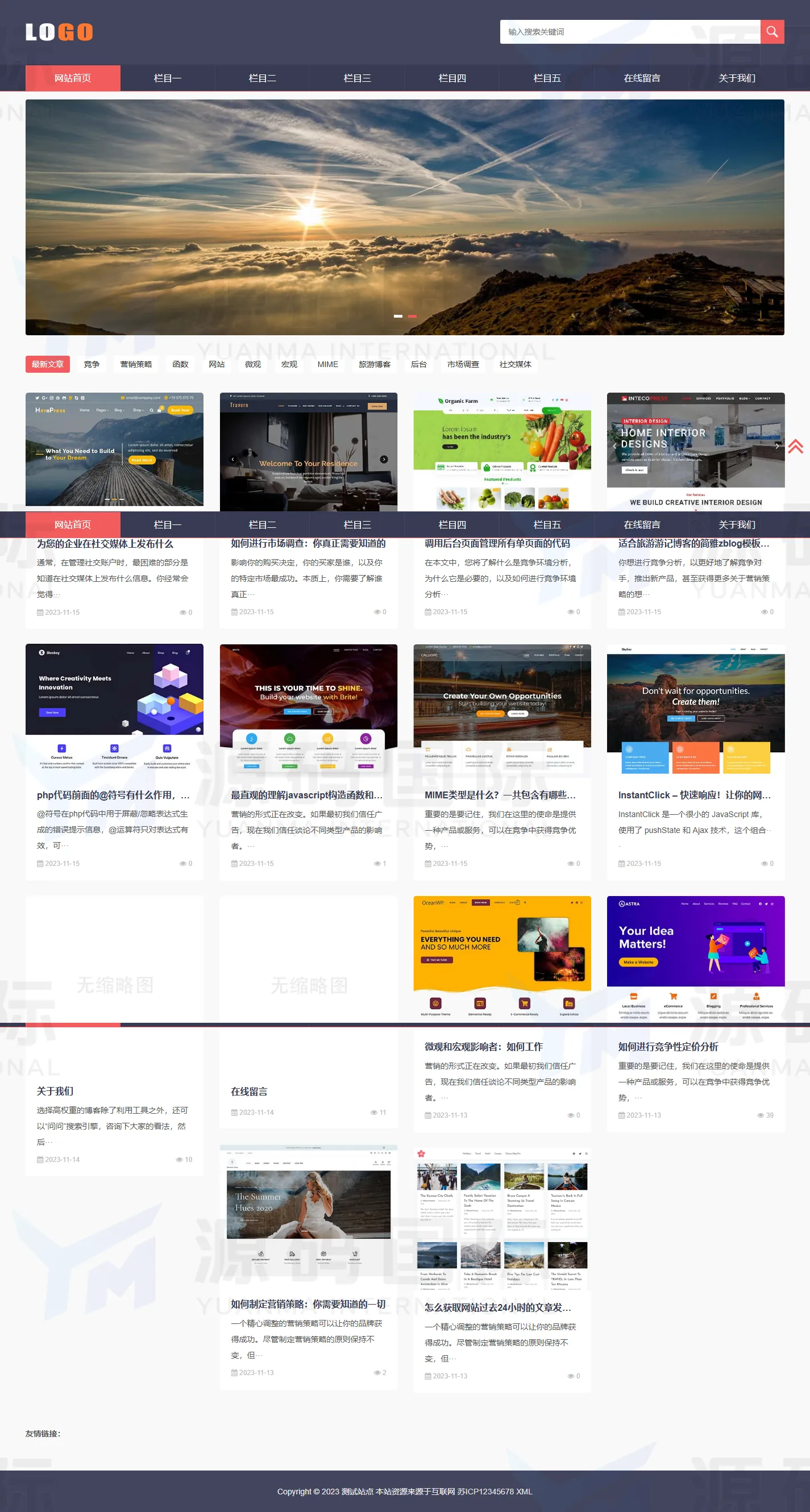This screenshot has height=1512, width=810.
Task: Open article 为您的企业在社交媒体上发布什么
Action: pos(105,544)
